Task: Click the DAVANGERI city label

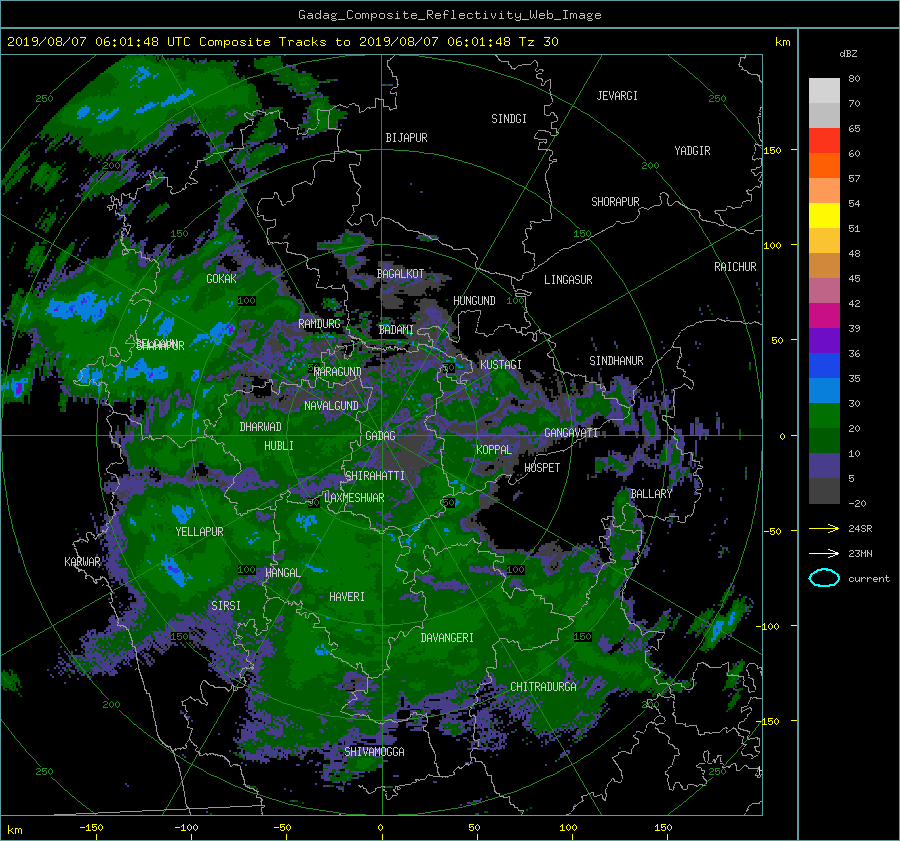Action: 447,638
